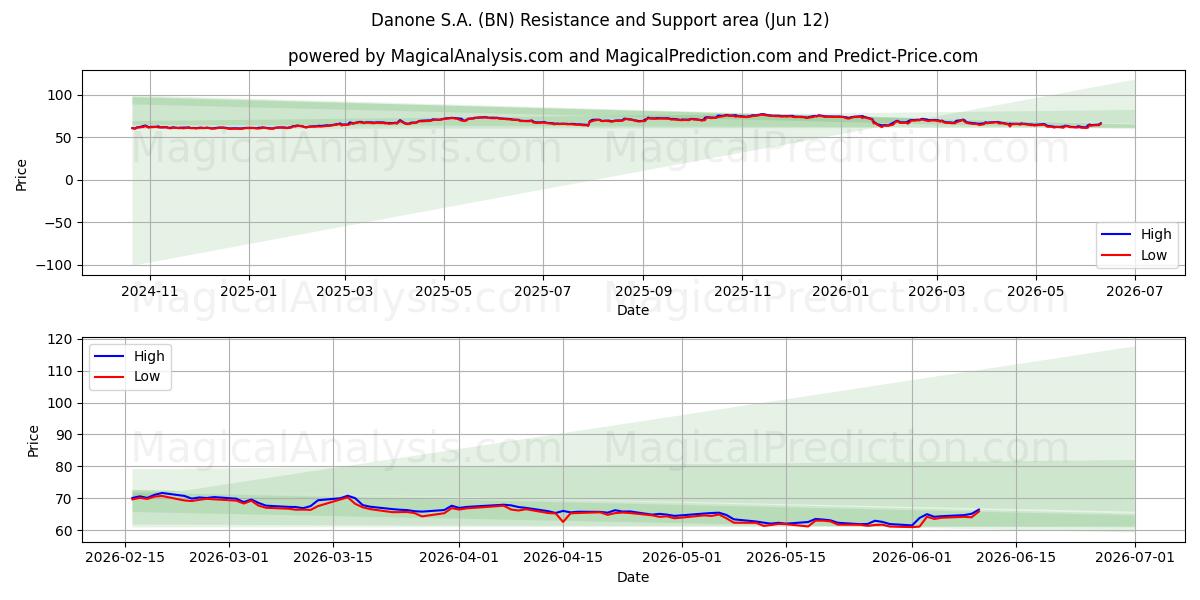1200x600 pixels.
Task: Click the '2024-11' date tick on upper chart
Action: pos(149,290)
